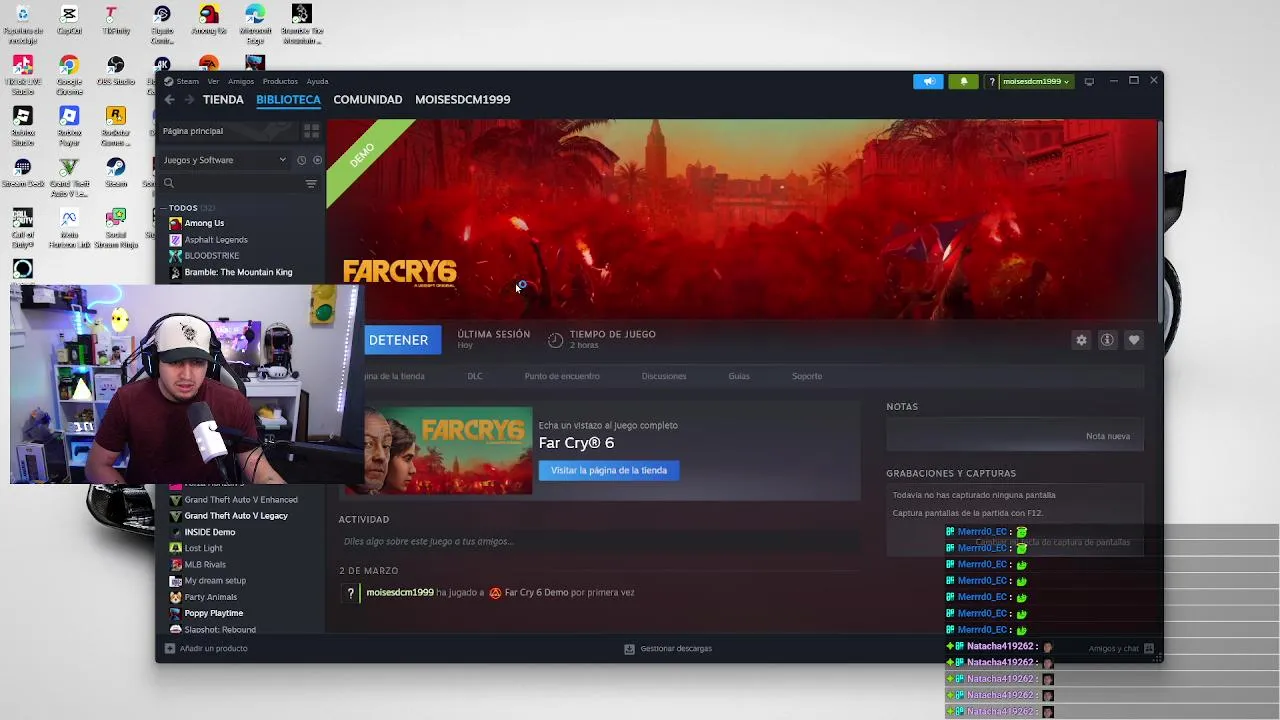Open the green notifications bell
The image size is (1280, 720).
tap(964, 81)
